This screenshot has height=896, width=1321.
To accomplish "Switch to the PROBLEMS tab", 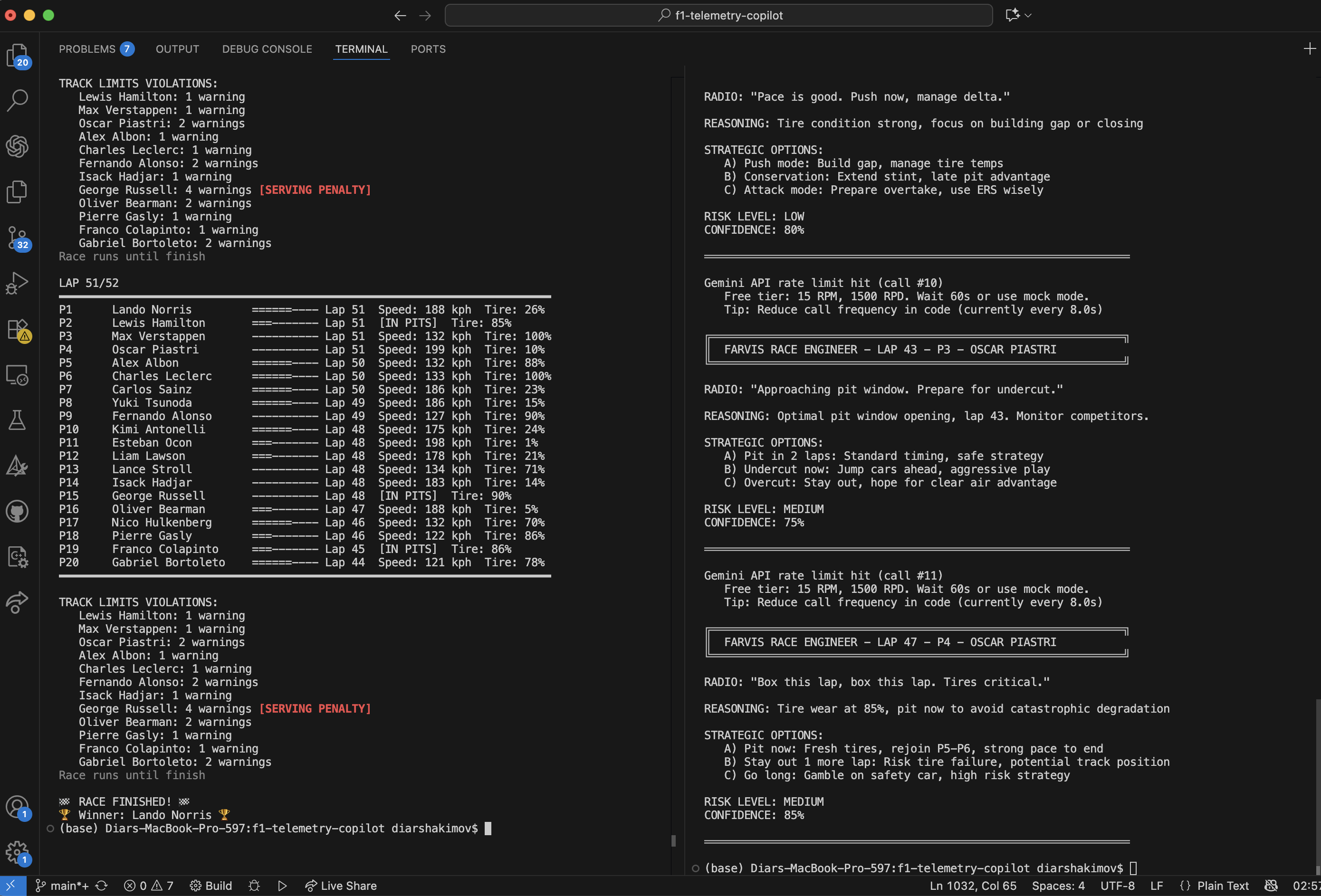I will click(87, 49).
